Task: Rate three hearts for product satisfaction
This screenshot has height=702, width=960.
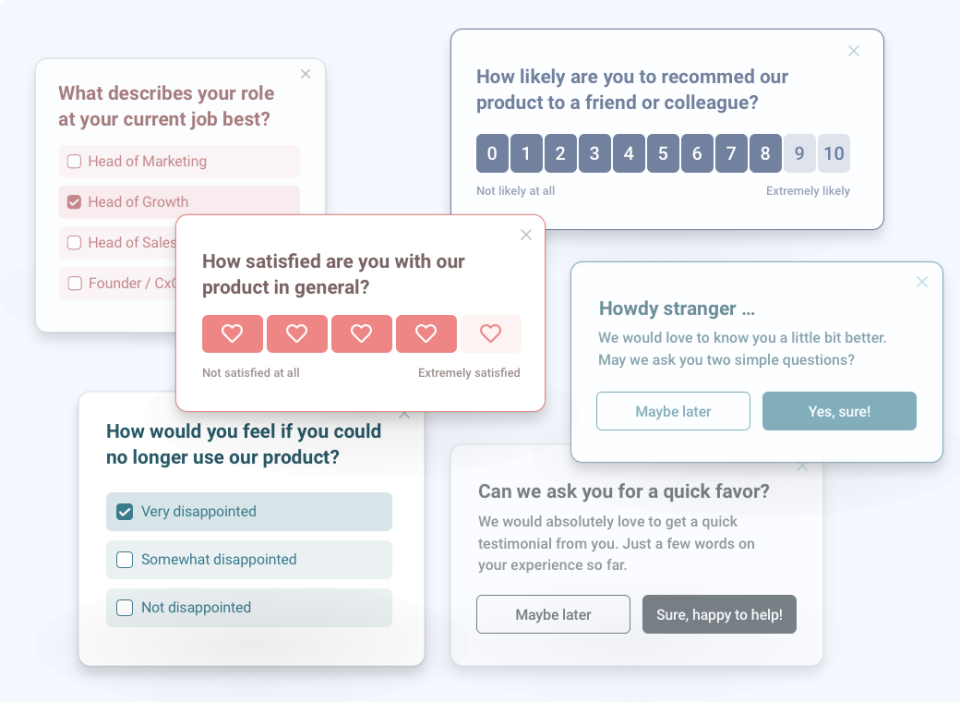Action: click(x=362, y=334)
